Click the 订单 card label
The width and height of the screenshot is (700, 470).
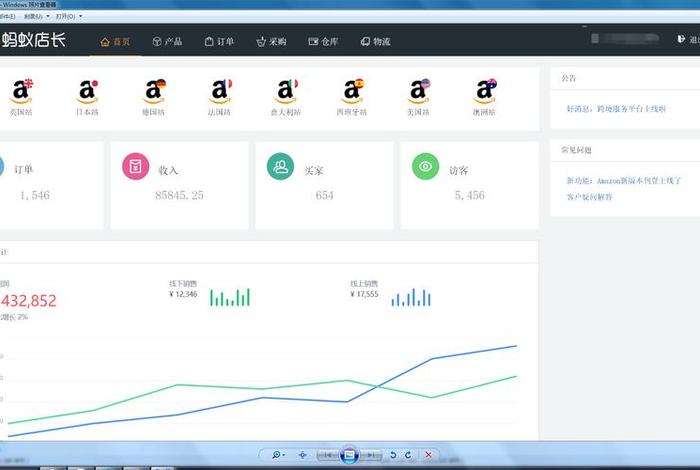point(24,170)
